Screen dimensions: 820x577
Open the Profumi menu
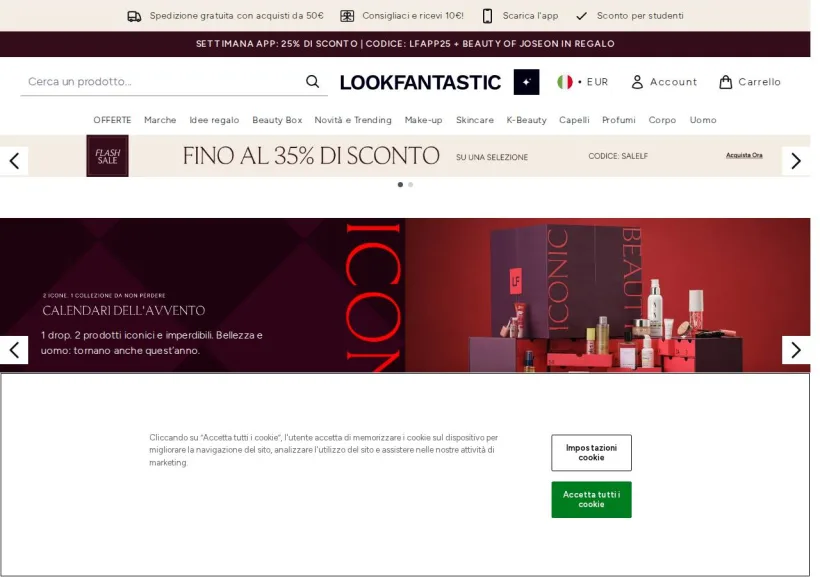click(x=619, y=120)
